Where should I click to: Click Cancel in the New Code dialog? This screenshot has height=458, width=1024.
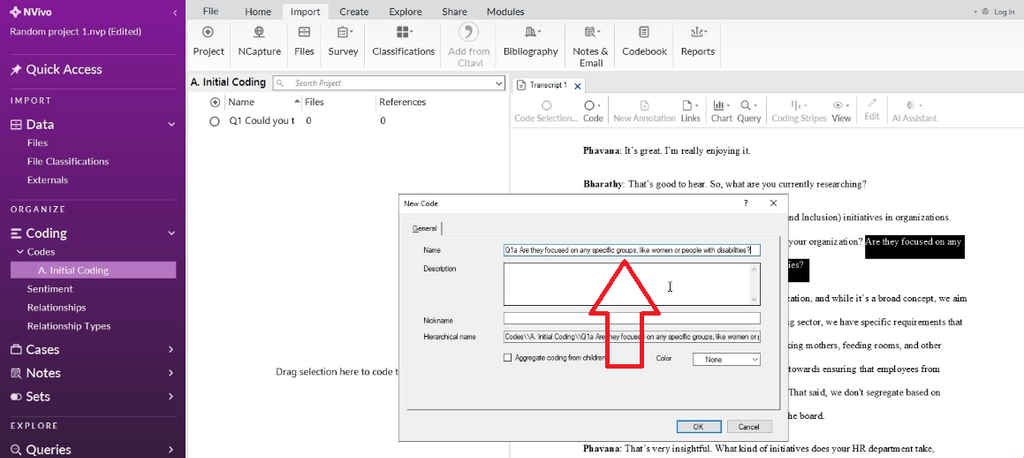click(749, 426)
